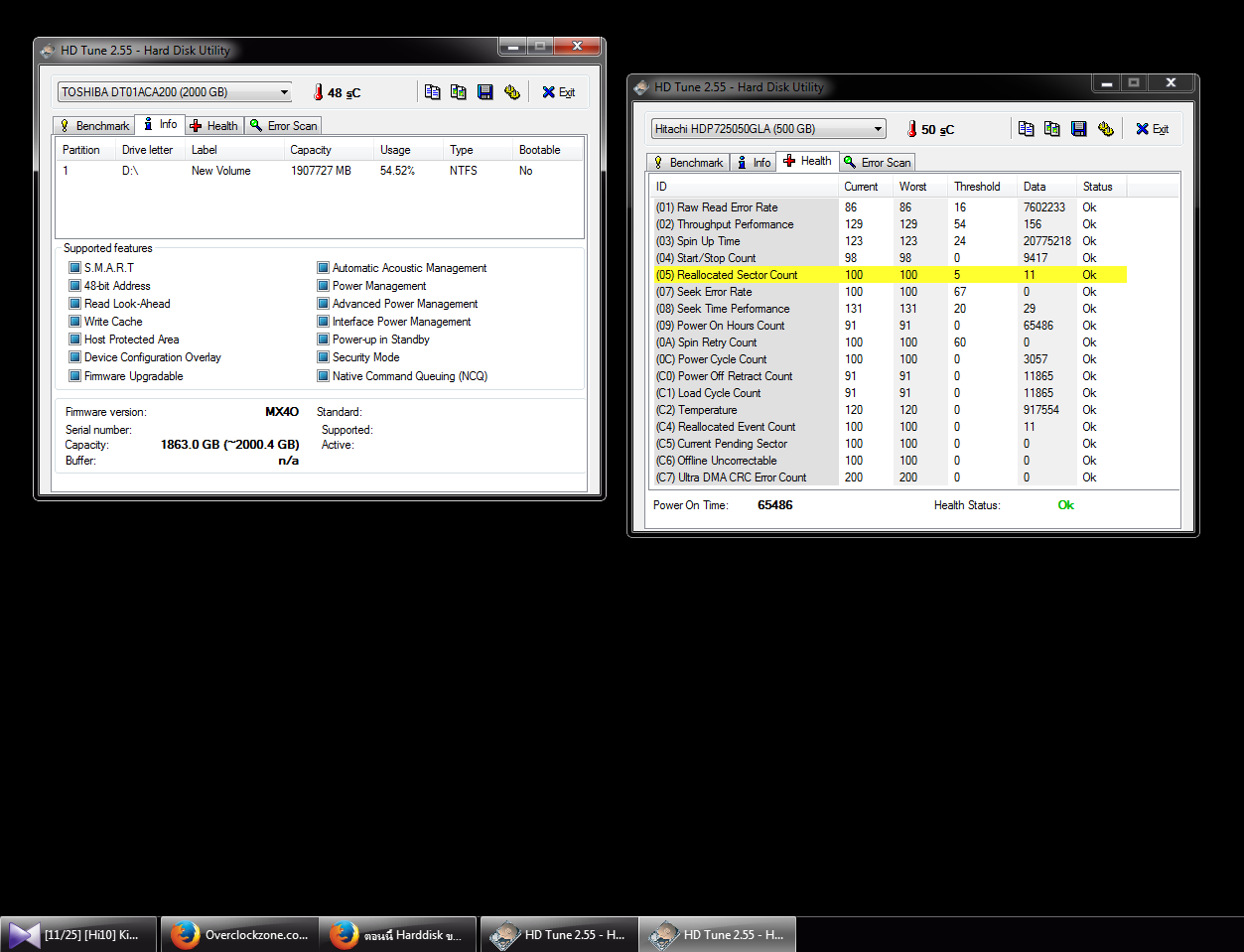Select the New Volume partition row
Screen dimensions: 1244x952
click(x=319, y=171)
